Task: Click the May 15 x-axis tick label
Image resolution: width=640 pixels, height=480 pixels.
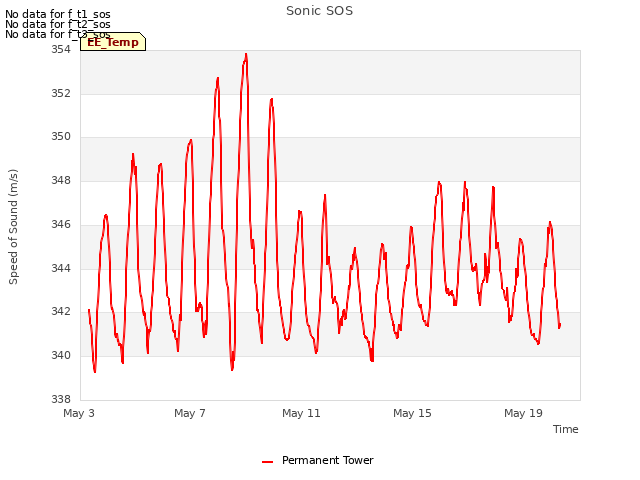Action: pyautogui.click(x=412, y=413)
